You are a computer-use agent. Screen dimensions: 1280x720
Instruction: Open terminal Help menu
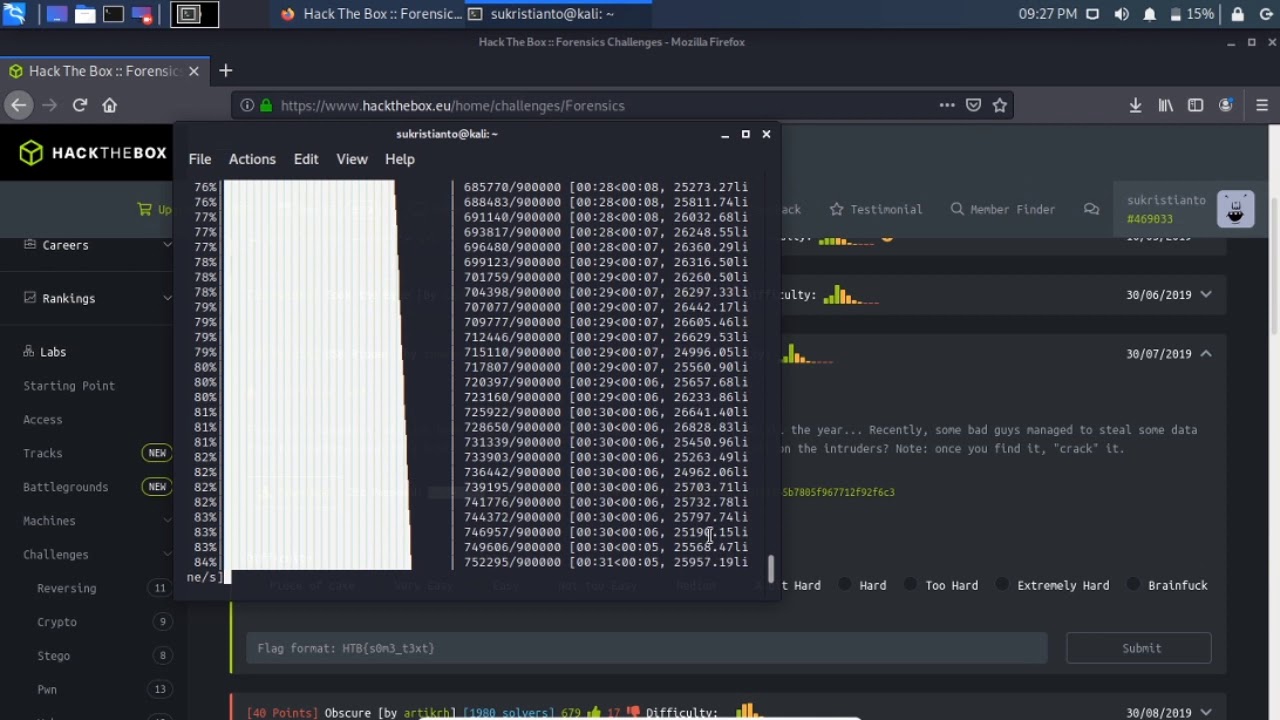pos(400,159)
